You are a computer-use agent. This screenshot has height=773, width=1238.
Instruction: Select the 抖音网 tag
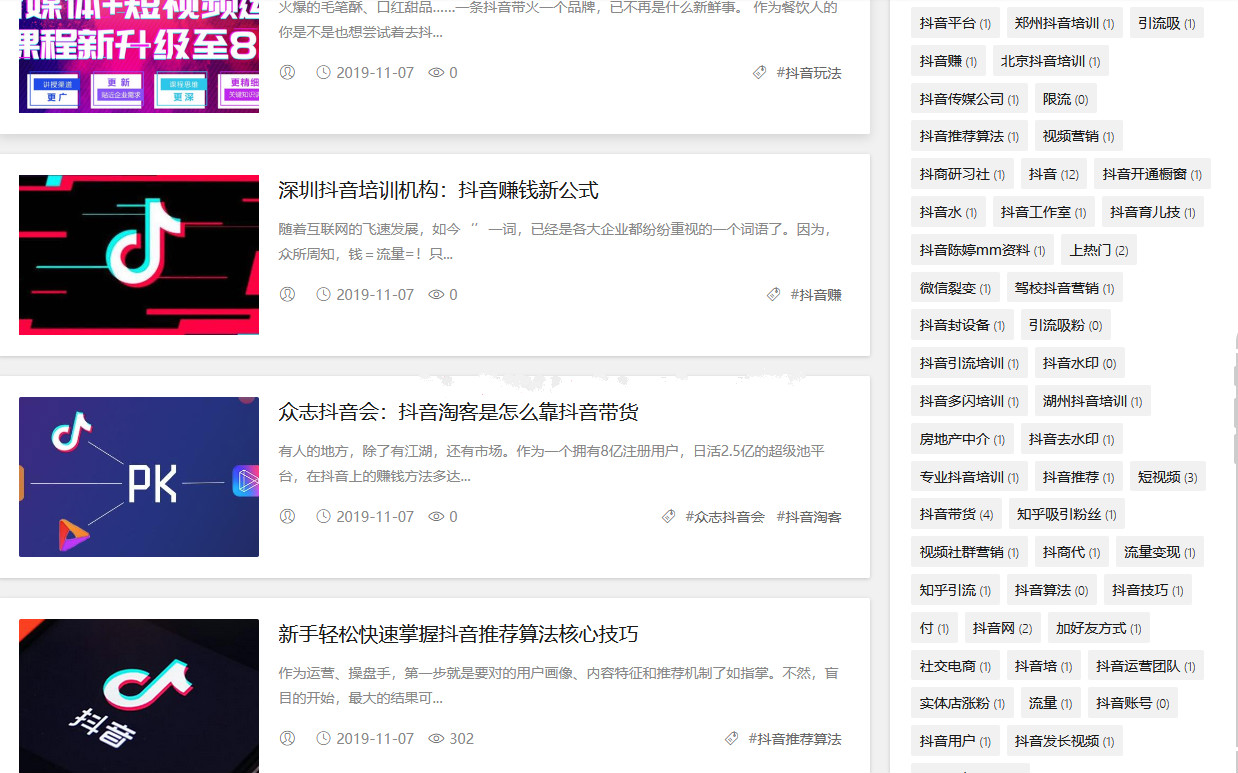[x=1002, y=628]
